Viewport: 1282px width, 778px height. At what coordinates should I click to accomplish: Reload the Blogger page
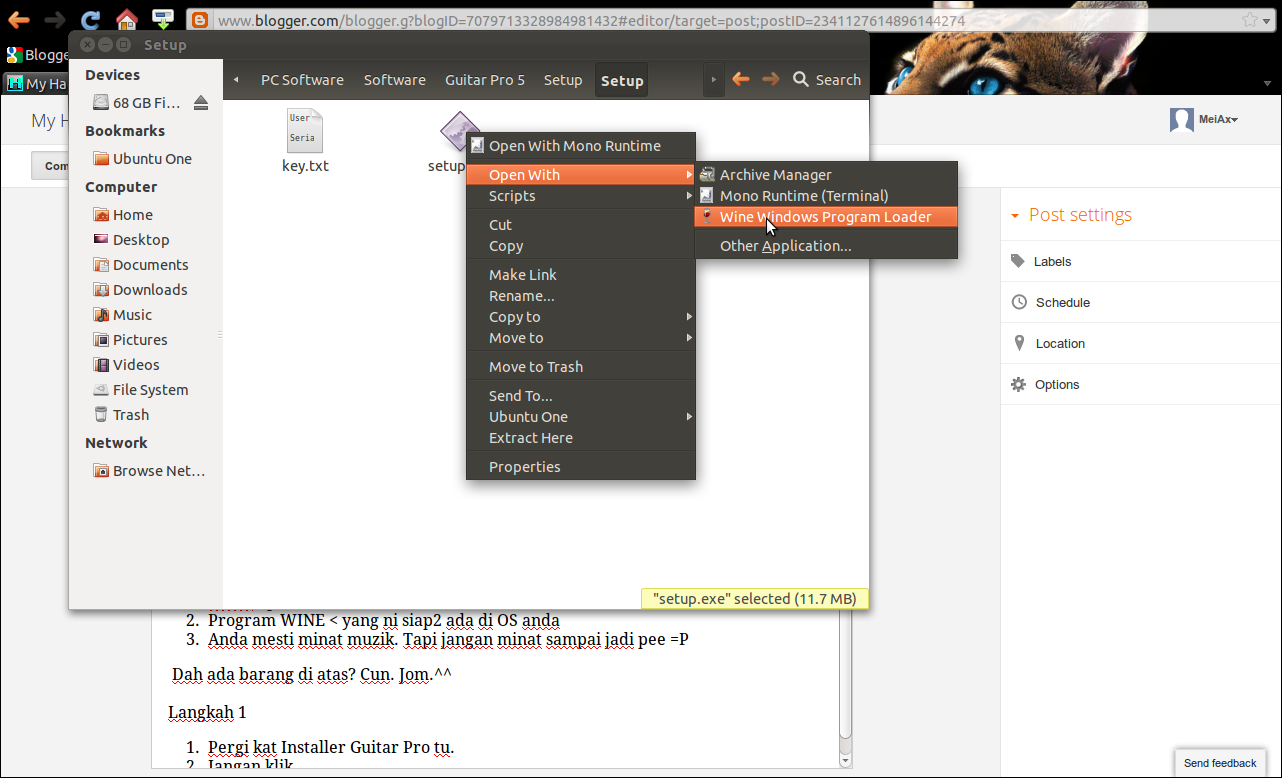[91, 20]
